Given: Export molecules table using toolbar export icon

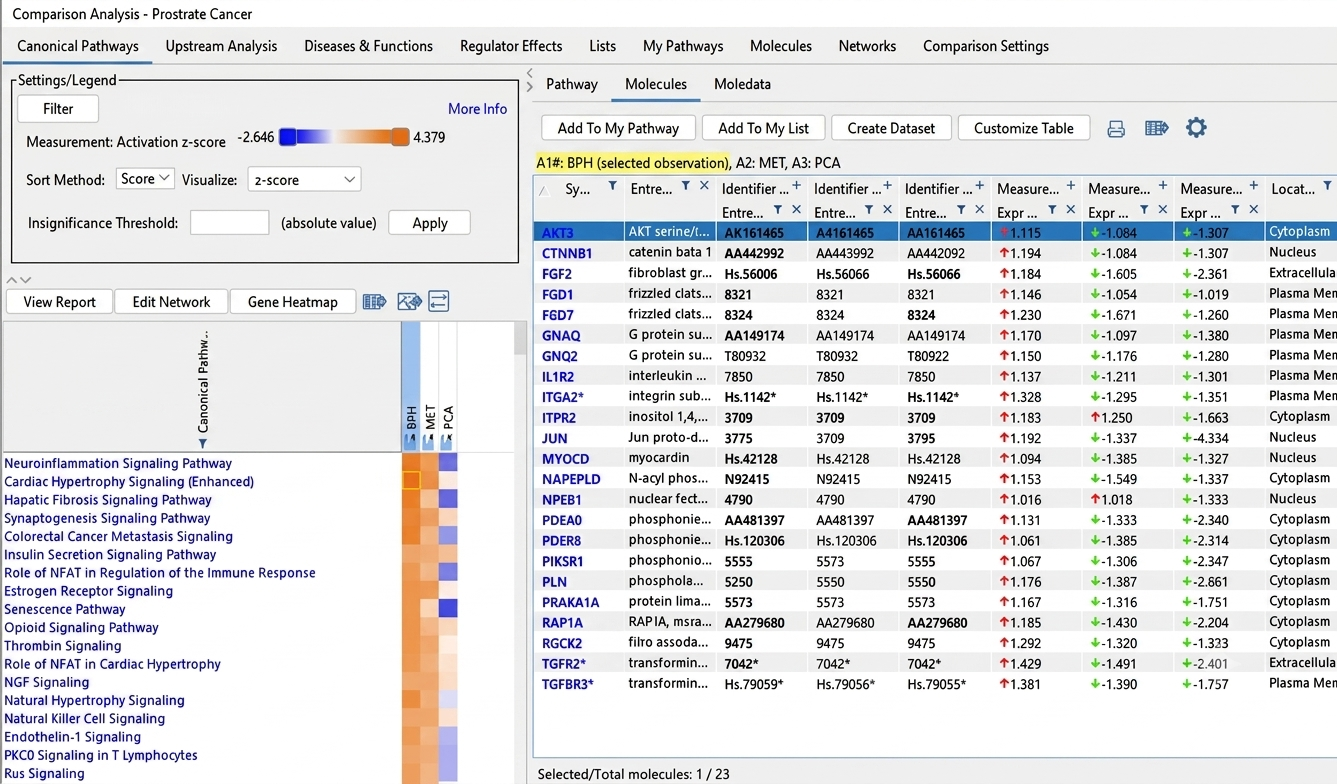Looking at the screenshot, I should coord(1157,128).
